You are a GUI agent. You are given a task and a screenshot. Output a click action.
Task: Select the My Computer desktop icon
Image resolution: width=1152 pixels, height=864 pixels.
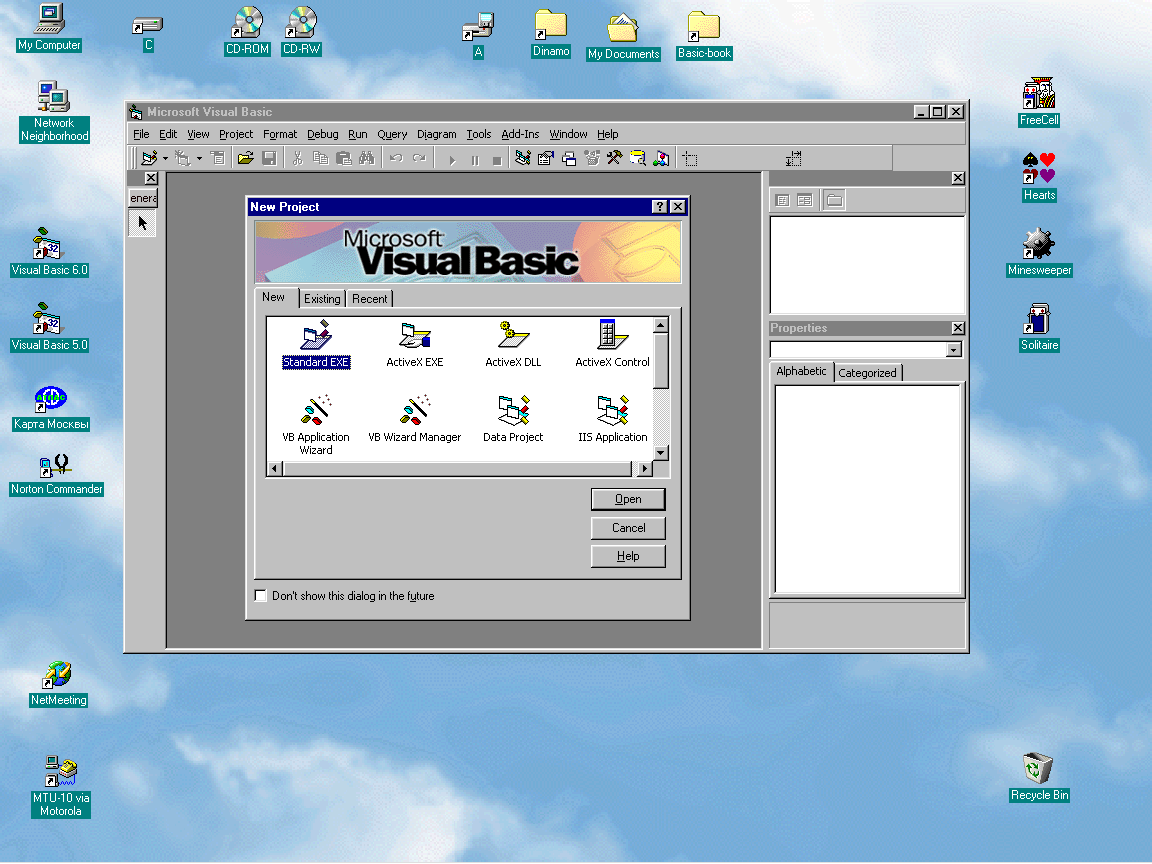(x=49, y=27)
